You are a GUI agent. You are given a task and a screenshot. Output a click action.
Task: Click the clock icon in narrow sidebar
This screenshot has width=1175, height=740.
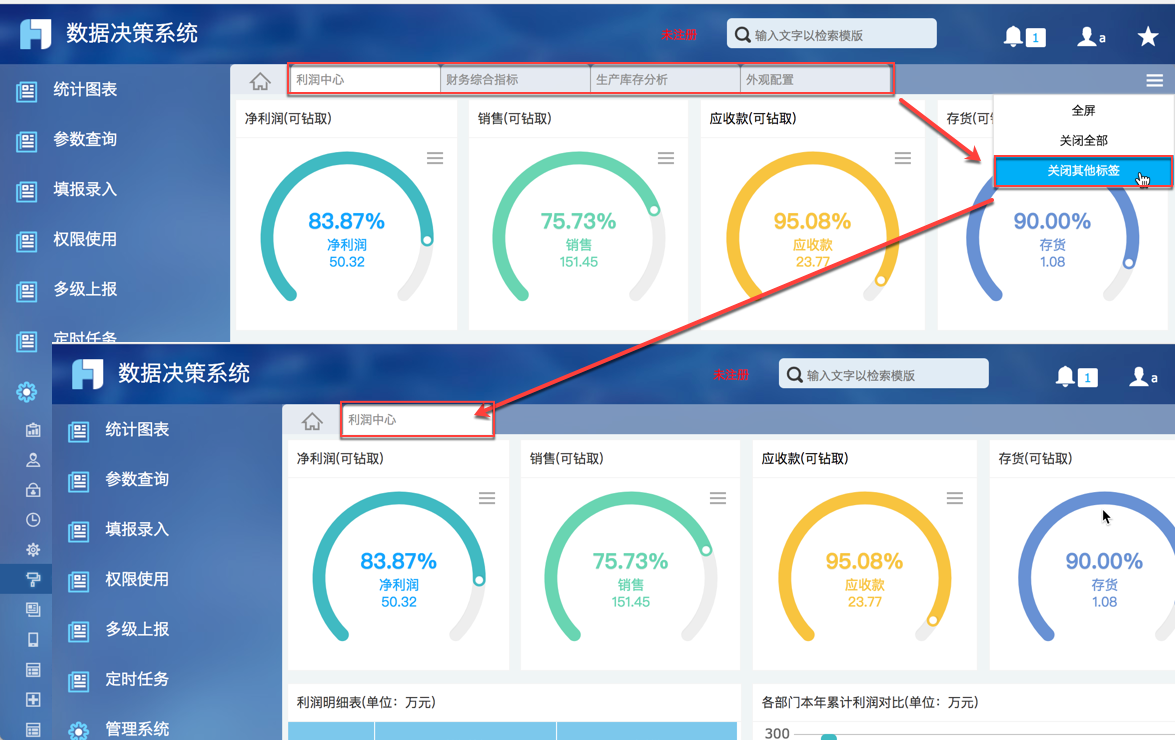[x=33, y=520]
